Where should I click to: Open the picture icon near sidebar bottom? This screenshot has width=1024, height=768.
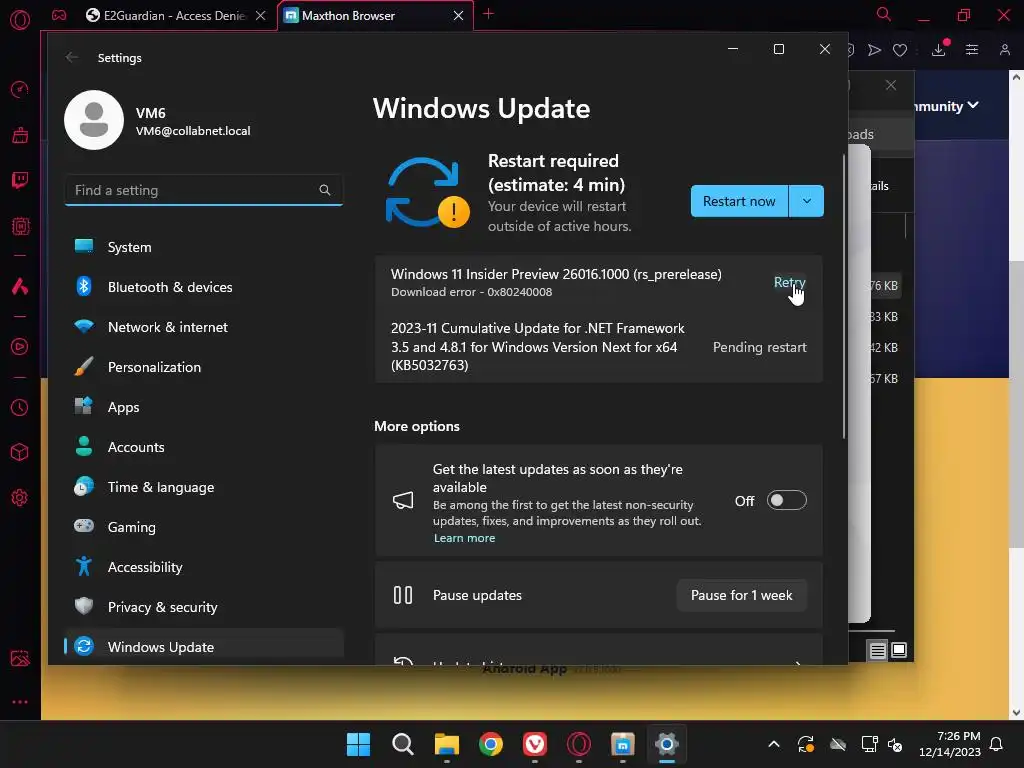pyautogui.click(x=20, y=658)
